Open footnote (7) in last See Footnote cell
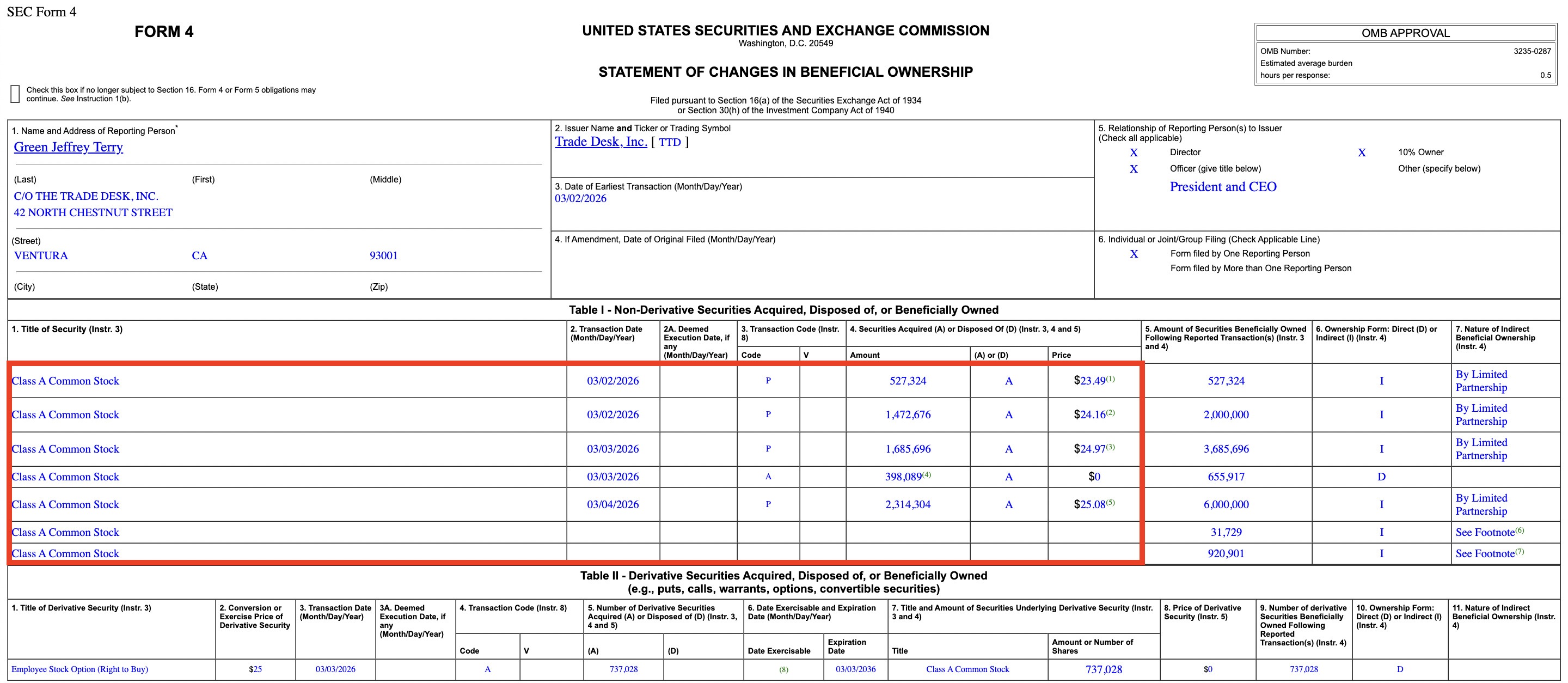Image resolution: width=1568 pixels, height=683 pixels. coord(1520,552)
